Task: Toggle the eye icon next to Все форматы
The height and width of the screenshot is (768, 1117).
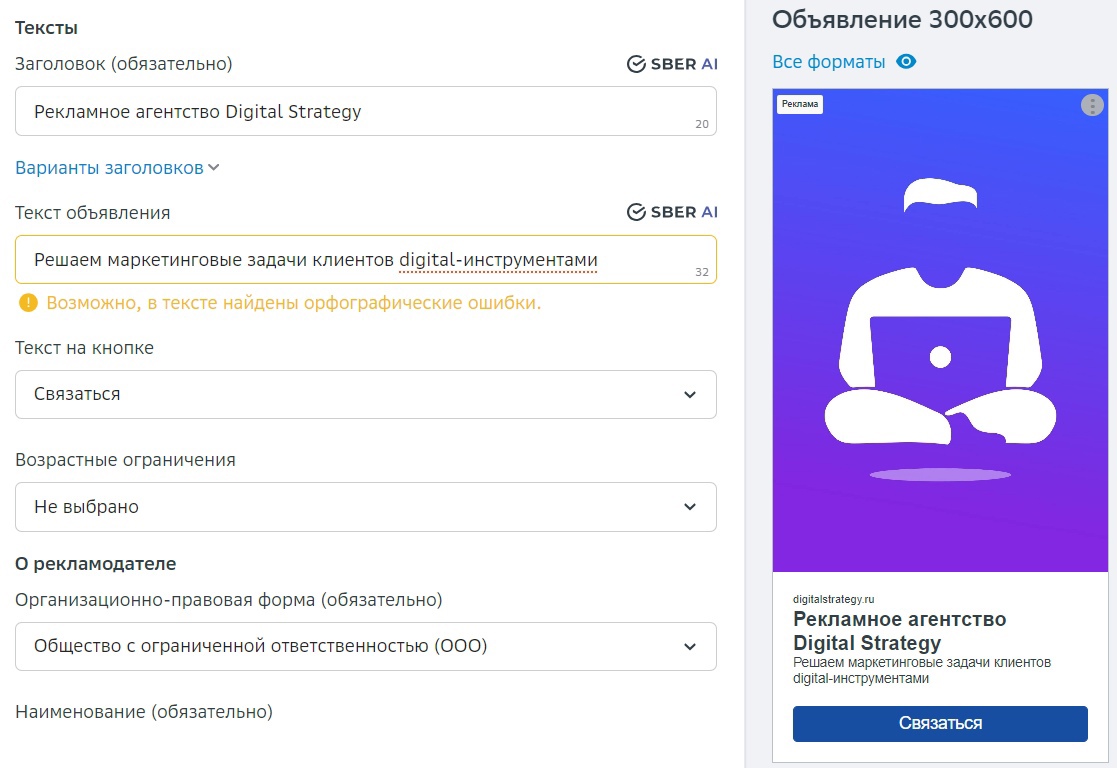Action: tap(905, 62)
